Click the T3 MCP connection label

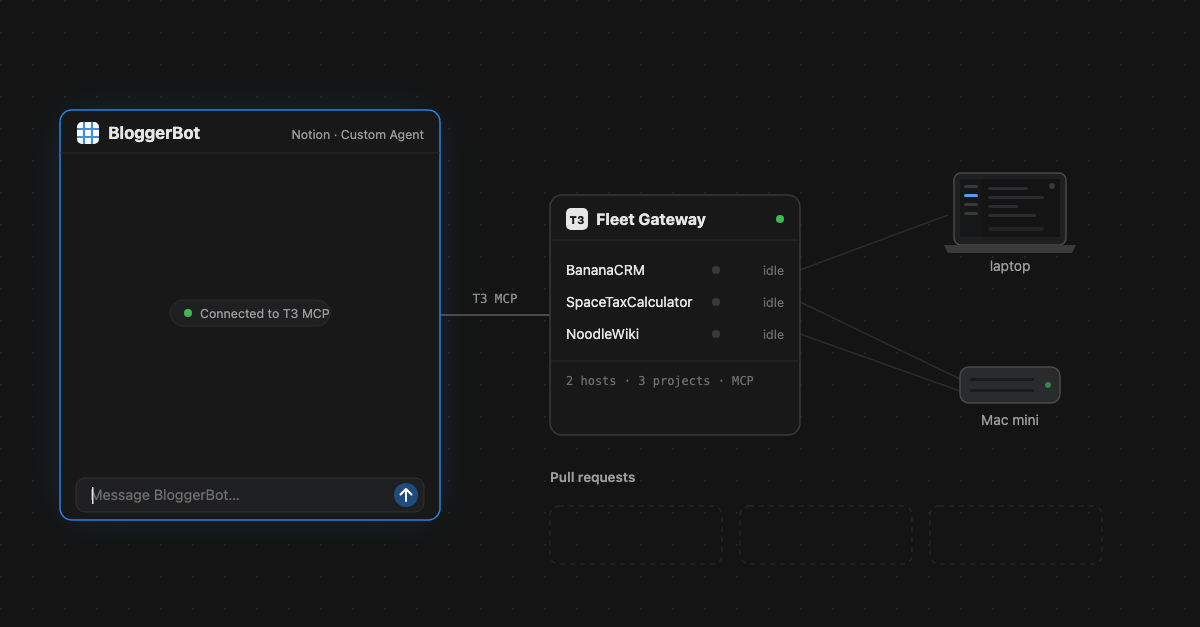(x=495, y=298)
